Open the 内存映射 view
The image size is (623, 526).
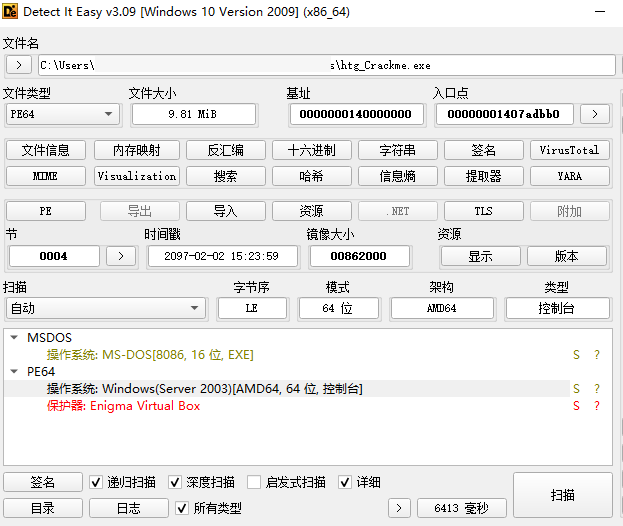137,150
